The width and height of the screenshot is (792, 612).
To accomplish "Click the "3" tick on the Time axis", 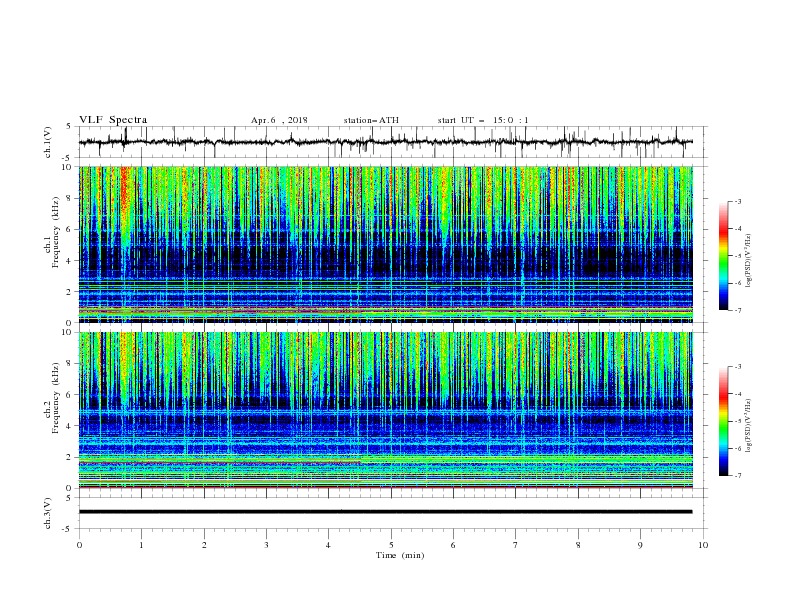I will (267, 545).
